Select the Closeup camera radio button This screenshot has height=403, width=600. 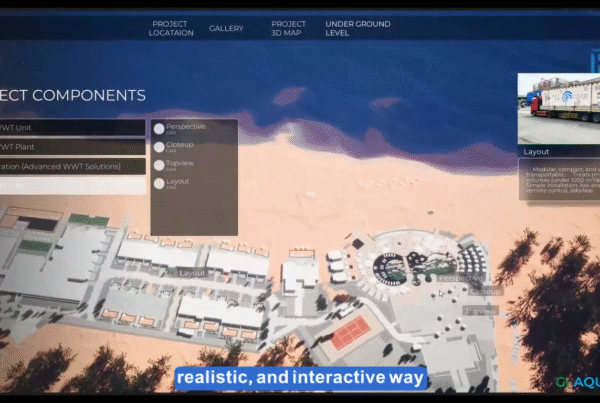[x=159, y=147]
